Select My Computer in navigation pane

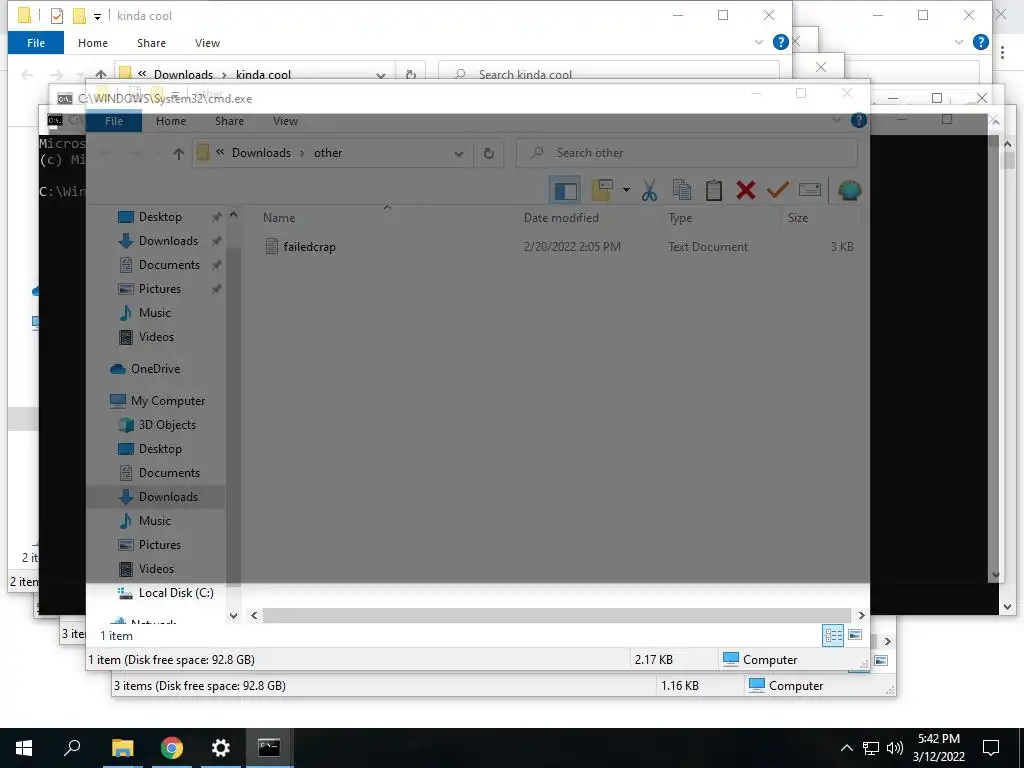coord(168,401)
